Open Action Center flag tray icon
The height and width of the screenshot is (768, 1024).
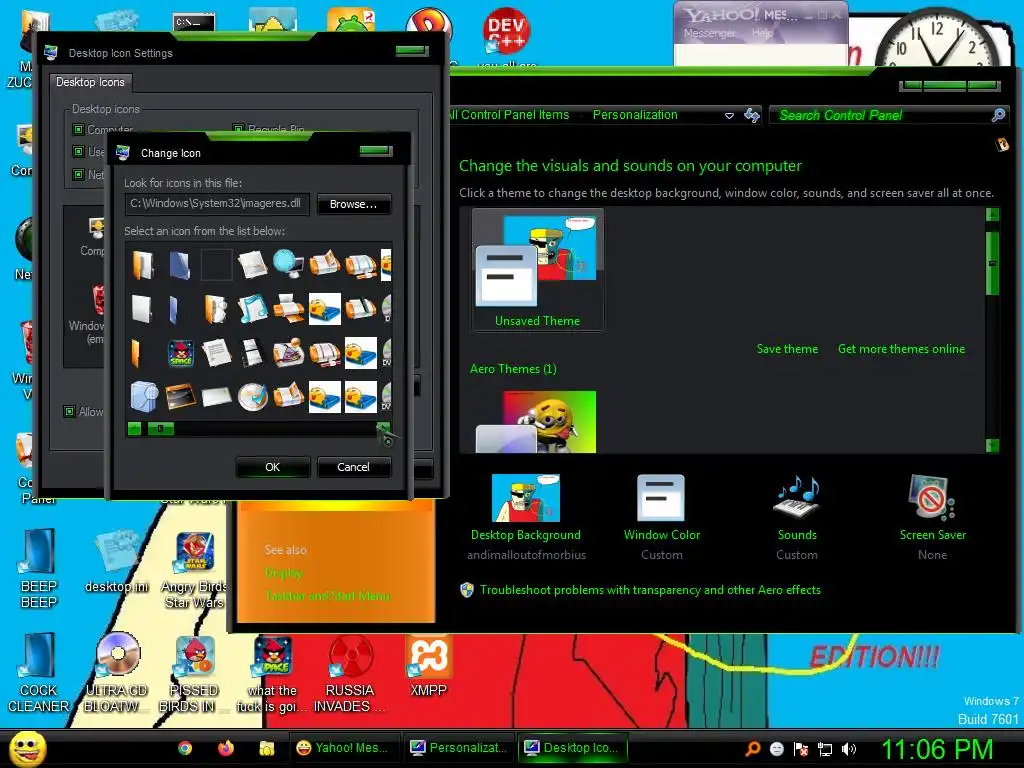pos(801,749)
